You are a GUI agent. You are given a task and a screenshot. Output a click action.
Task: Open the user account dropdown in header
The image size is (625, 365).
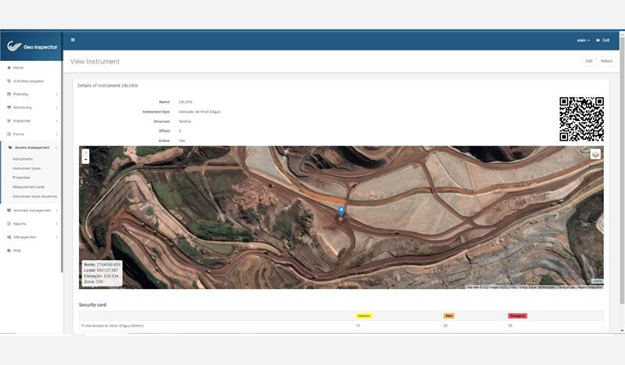coord(583,40)
